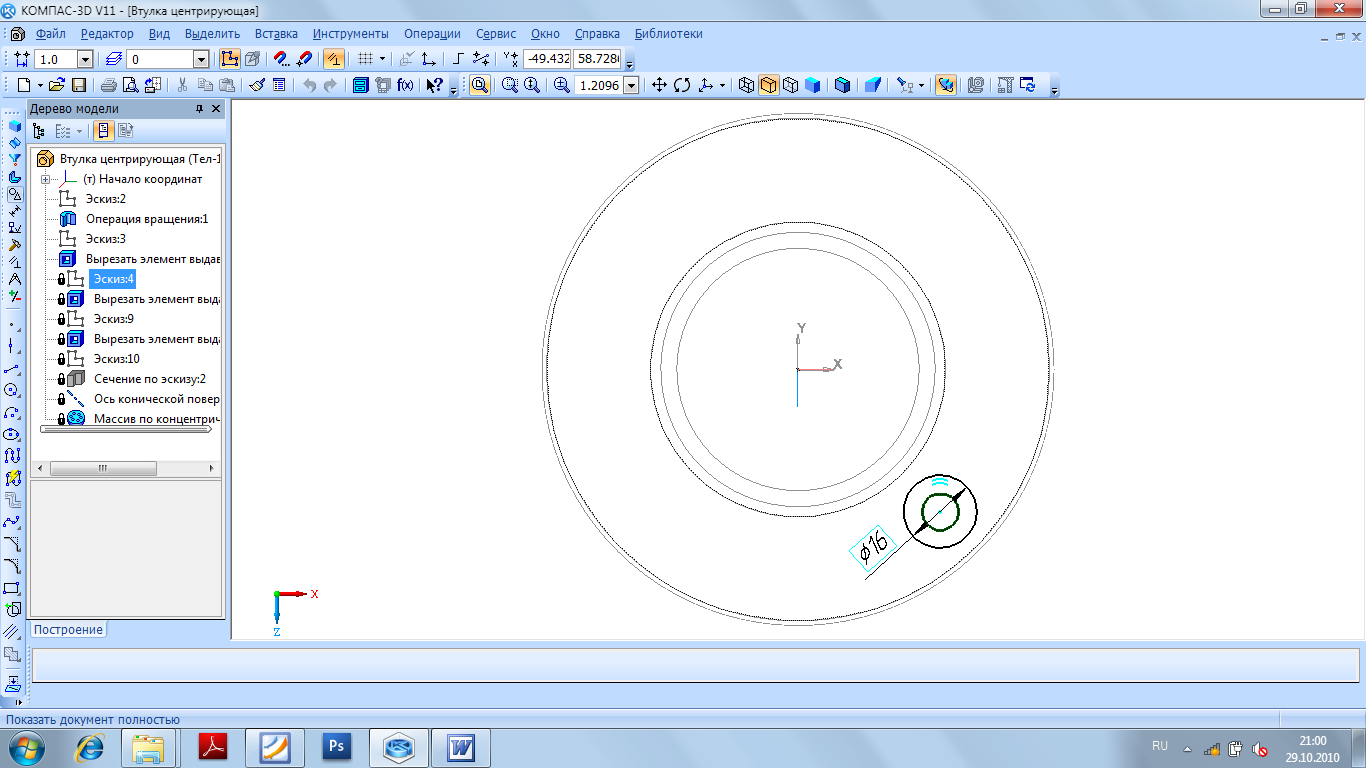Open the Файл menu
Viewport: 1366px width, 768px height.
(x=50, y=34)
